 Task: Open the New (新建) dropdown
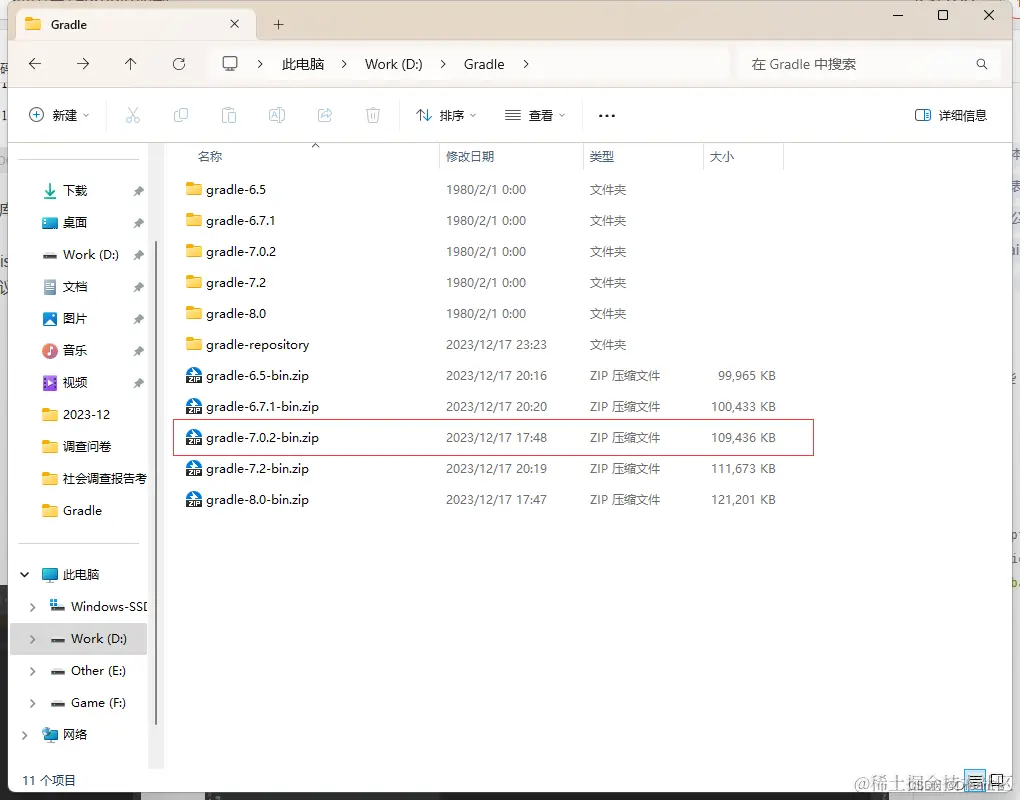click(x=59, y=115)
